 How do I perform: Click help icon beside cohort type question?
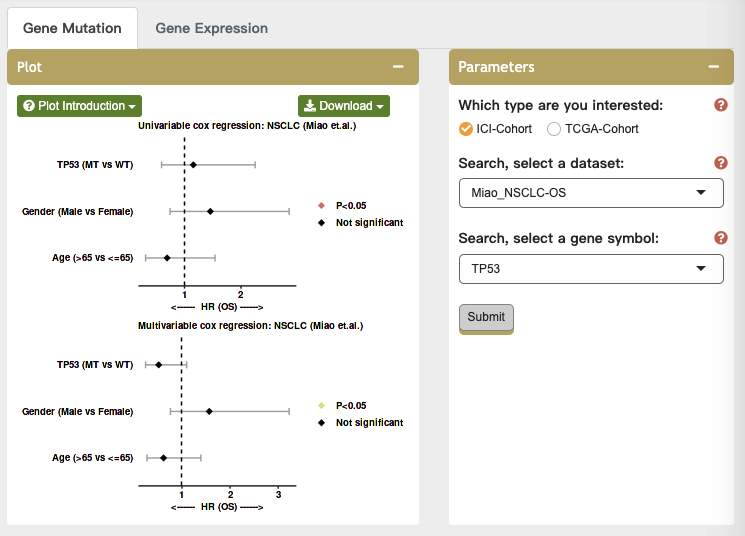click(720, 105)
